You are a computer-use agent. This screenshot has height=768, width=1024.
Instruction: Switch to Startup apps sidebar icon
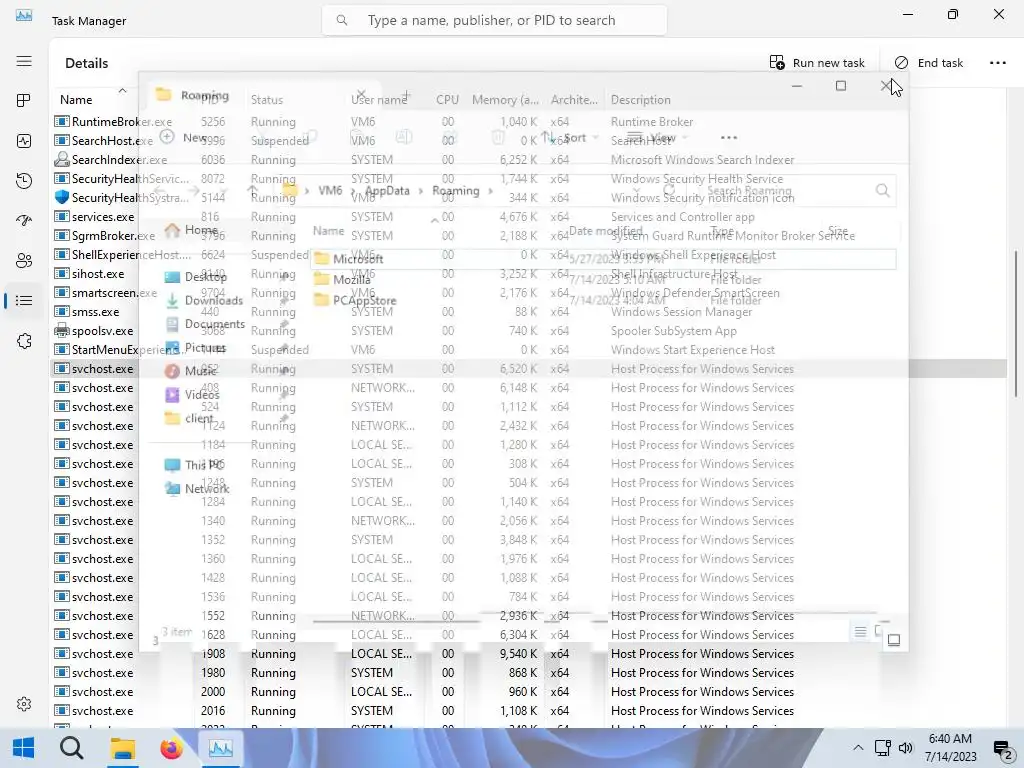tap(24, 221)
